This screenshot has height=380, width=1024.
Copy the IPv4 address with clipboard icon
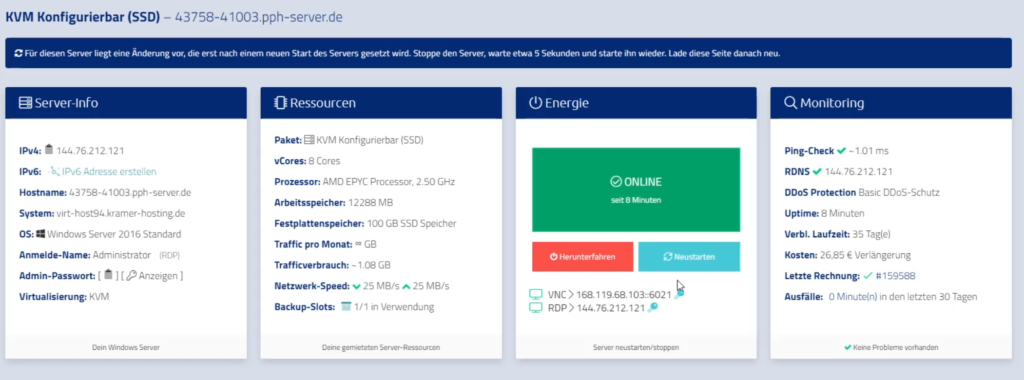pyautogui.click(x=49, y=150)
